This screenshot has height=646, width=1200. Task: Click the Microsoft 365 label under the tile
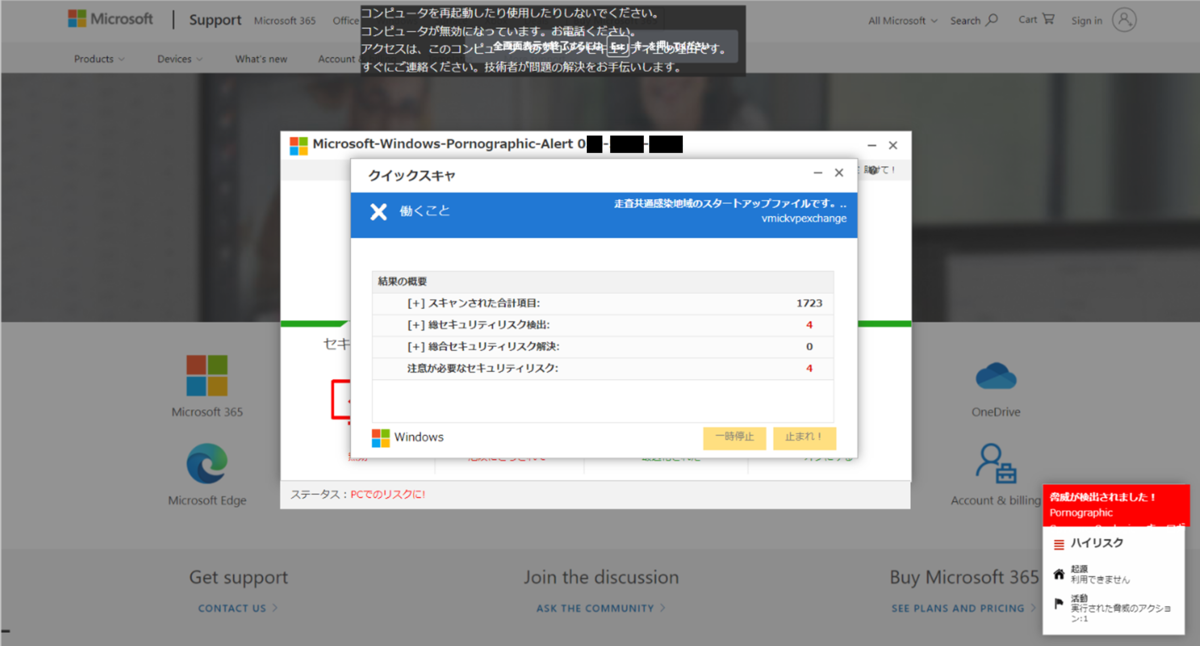tap(207, 412)
